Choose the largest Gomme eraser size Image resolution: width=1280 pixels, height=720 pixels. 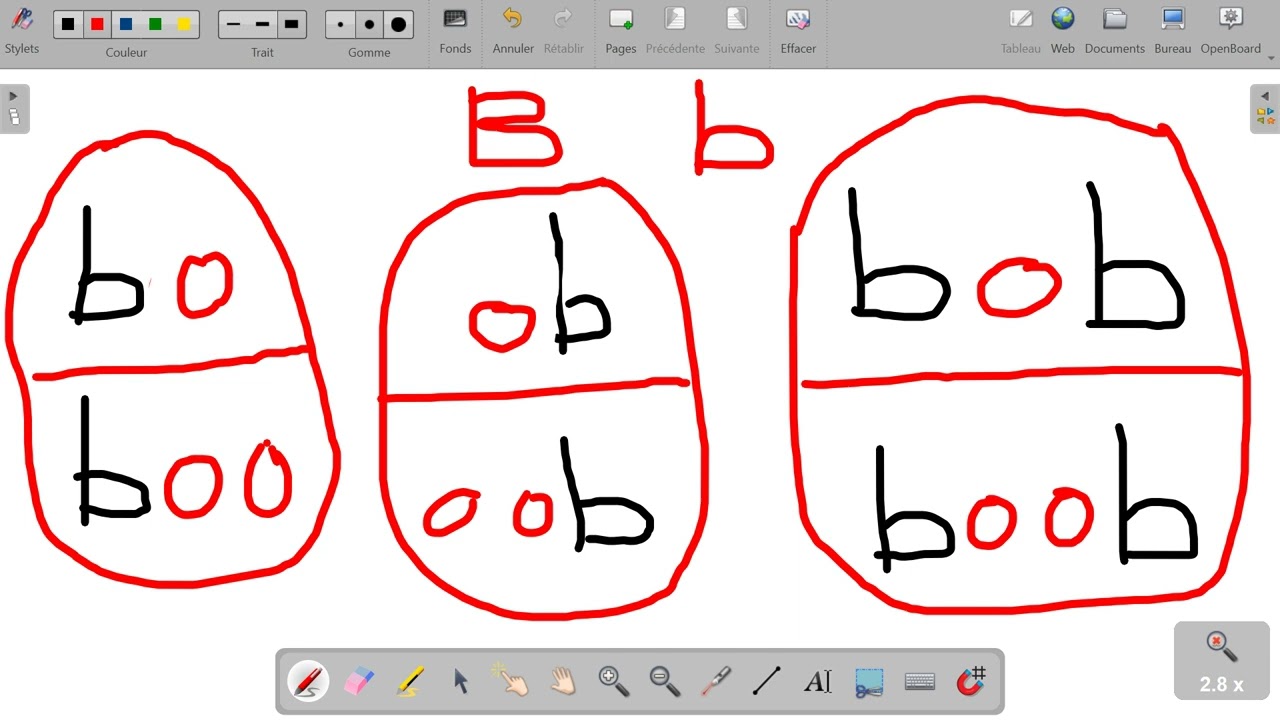point(399,24)
